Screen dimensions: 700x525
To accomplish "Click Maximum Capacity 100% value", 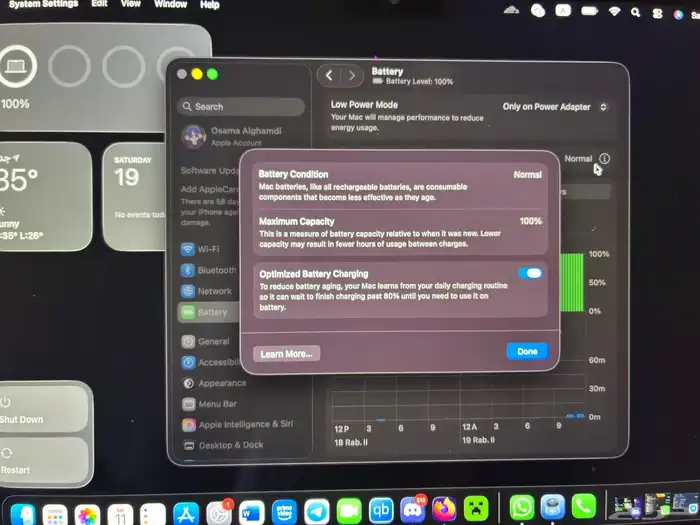I will (x=531, y=221).
